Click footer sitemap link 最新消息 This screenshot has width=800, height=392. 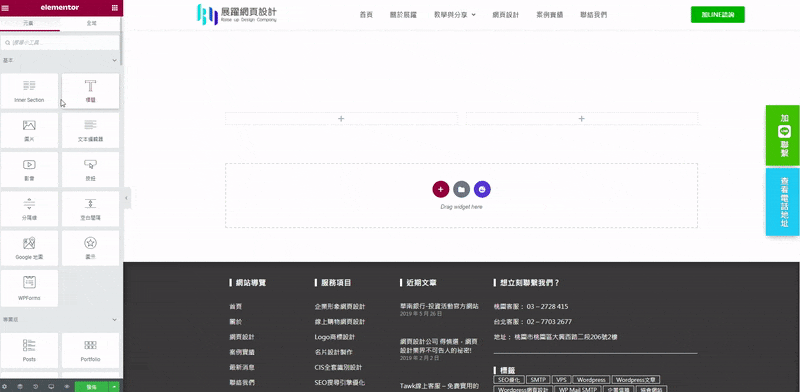242,367
